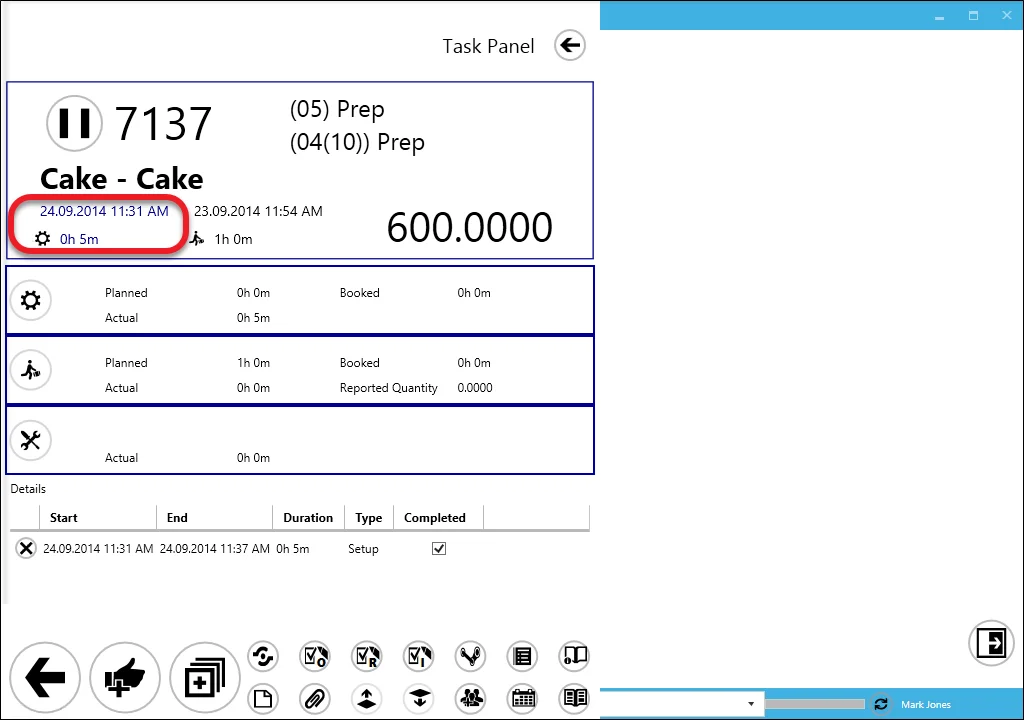The width and height of the screenshot is (1024, 720).
Task: Open the attachments paperclip icon
Action: pos(315,698)
